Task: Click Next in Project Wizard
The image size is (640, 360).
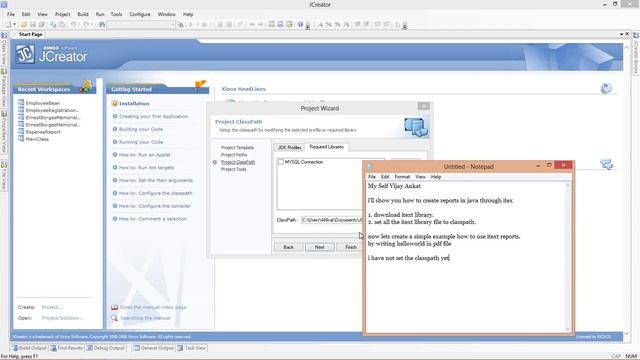Action: click(320, 247)
